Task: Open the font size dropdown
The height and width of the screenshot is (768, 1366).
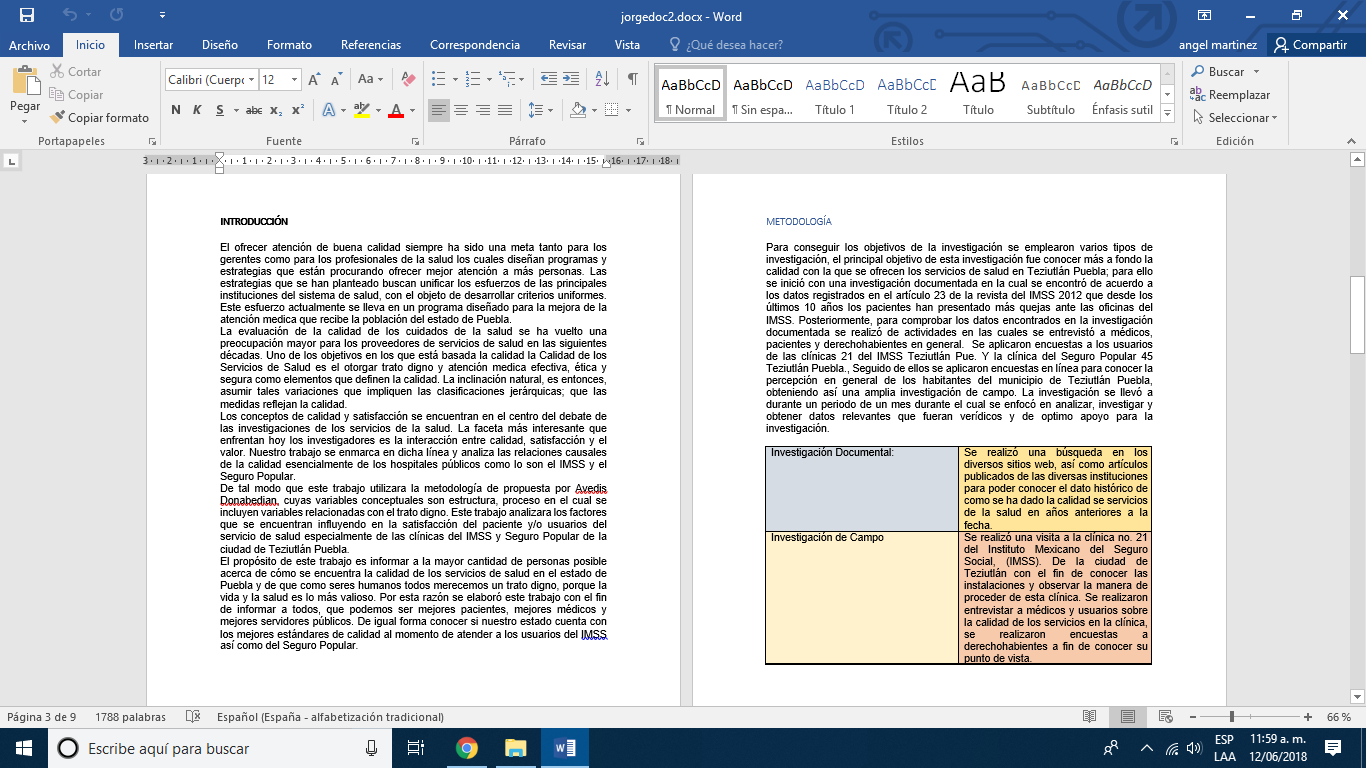Action: point(294,79)
